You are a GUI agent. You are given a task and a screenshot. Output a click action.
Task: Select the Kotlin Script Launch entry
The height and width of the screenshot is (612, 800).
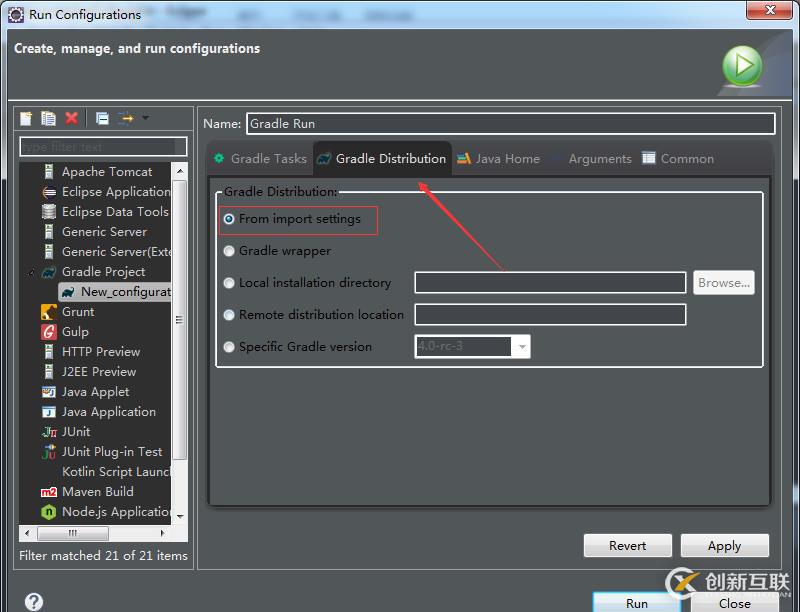116,472
